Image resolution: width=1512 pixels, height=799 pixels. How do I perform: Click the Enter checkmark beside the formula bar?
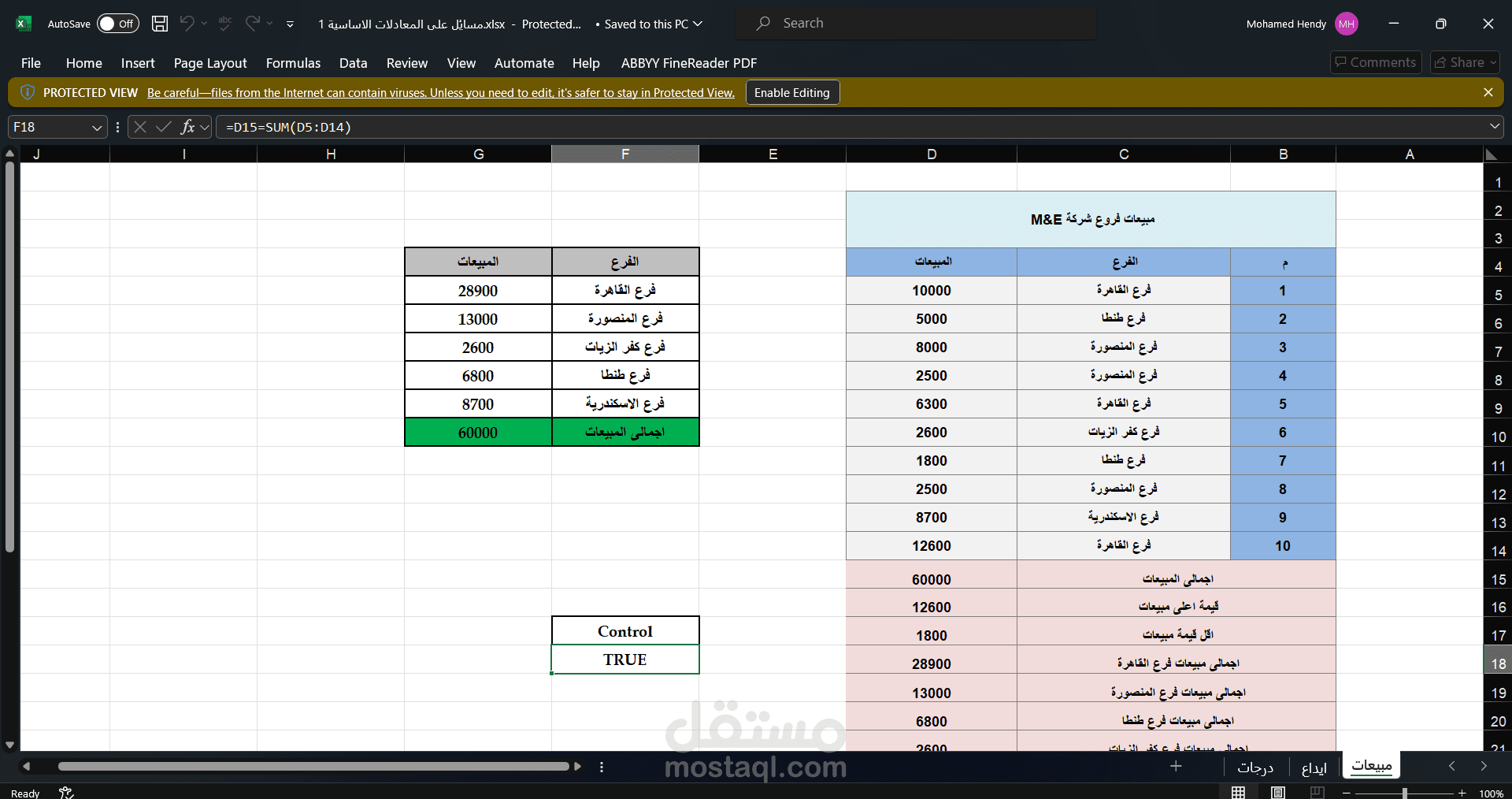(x=163, y=127)
